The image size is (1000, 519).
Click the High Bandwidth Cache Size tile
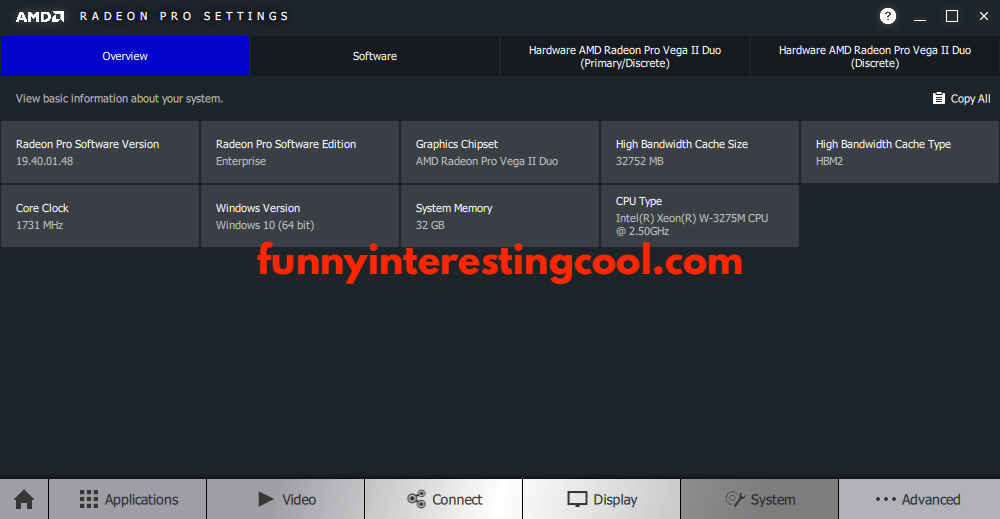point(700,152)
